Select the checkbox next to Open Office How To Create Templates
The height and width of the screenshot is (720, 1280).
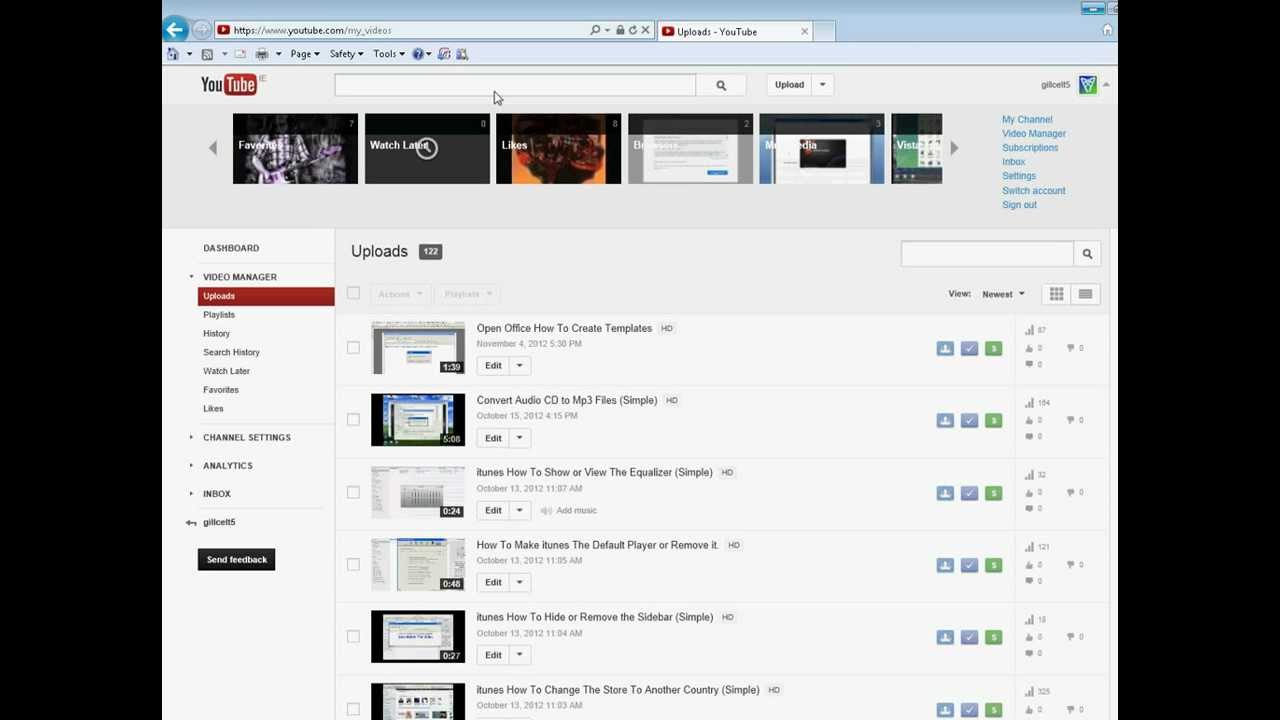[353, 347]
